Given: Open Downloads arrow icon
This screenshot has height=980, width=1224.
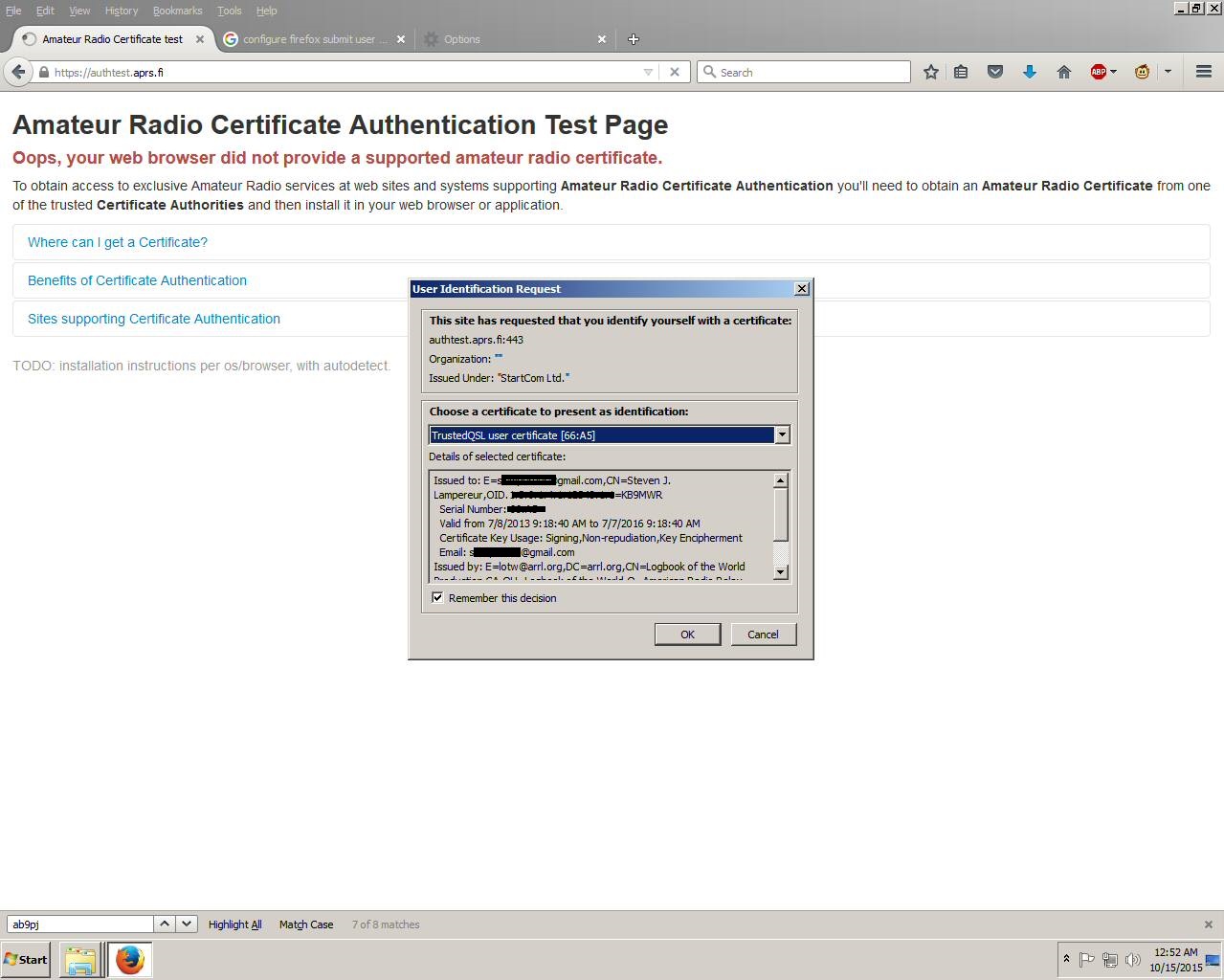Looking at the screenshot, I should click(x=1030, y=72).
